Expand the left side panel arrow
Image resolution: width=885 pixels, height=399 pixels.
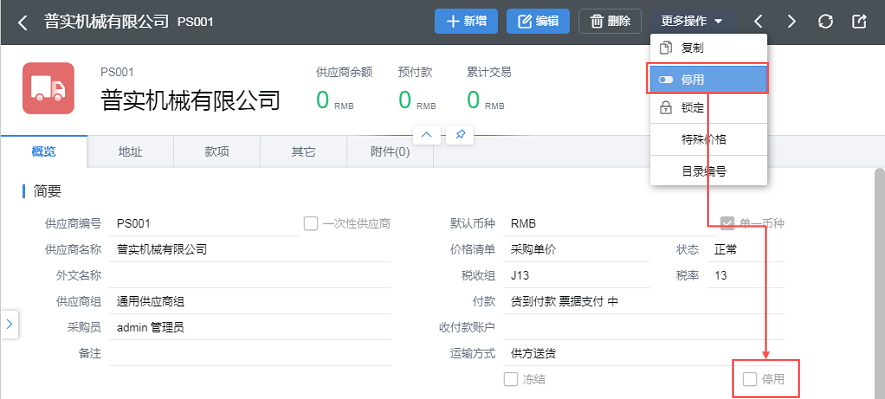[x=9, y=324]
